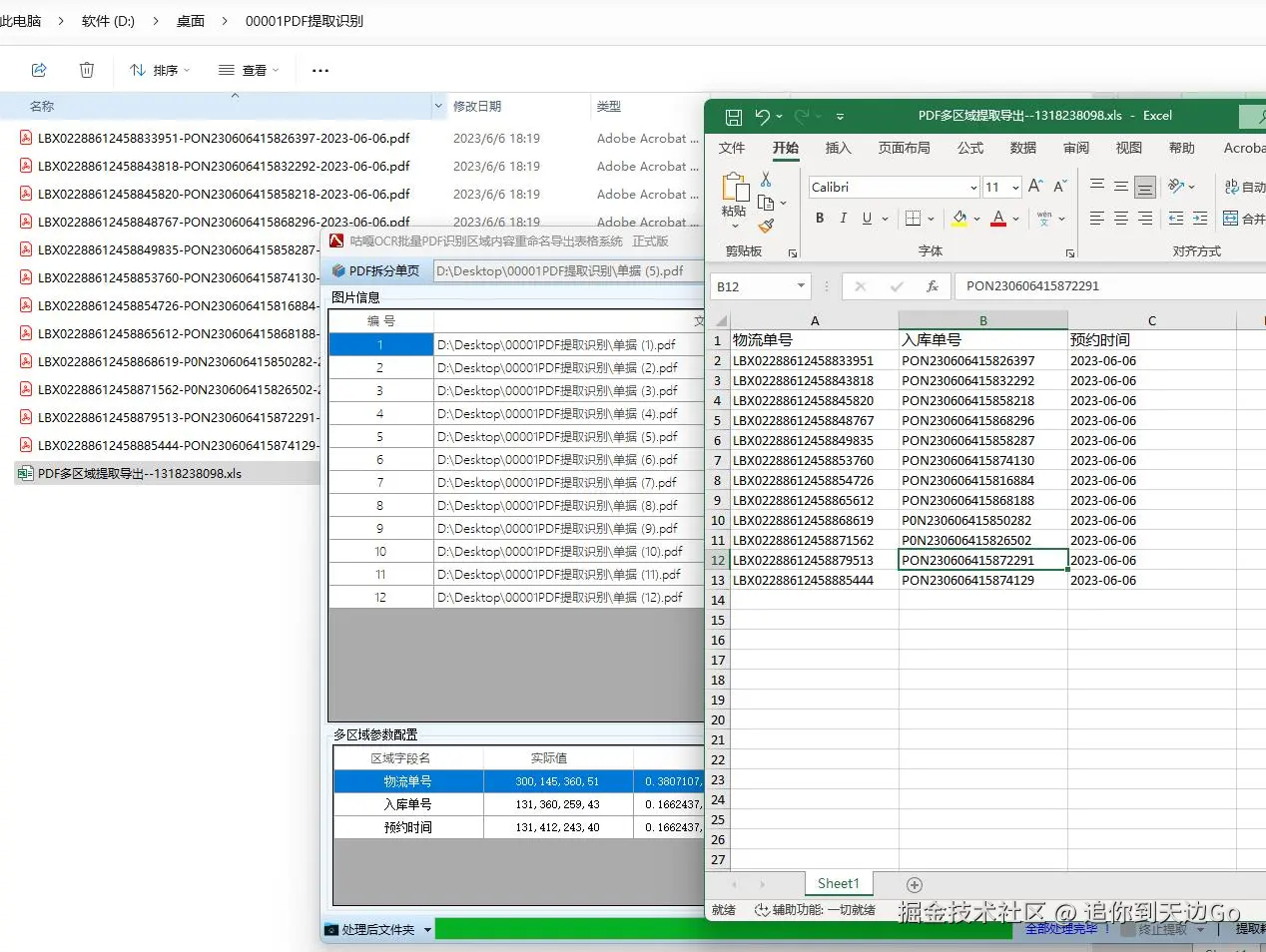The width and height of the screenshot is (1266, 952).
Task: Apply the yellow fill color bucket
Action: tap(959, 218)
